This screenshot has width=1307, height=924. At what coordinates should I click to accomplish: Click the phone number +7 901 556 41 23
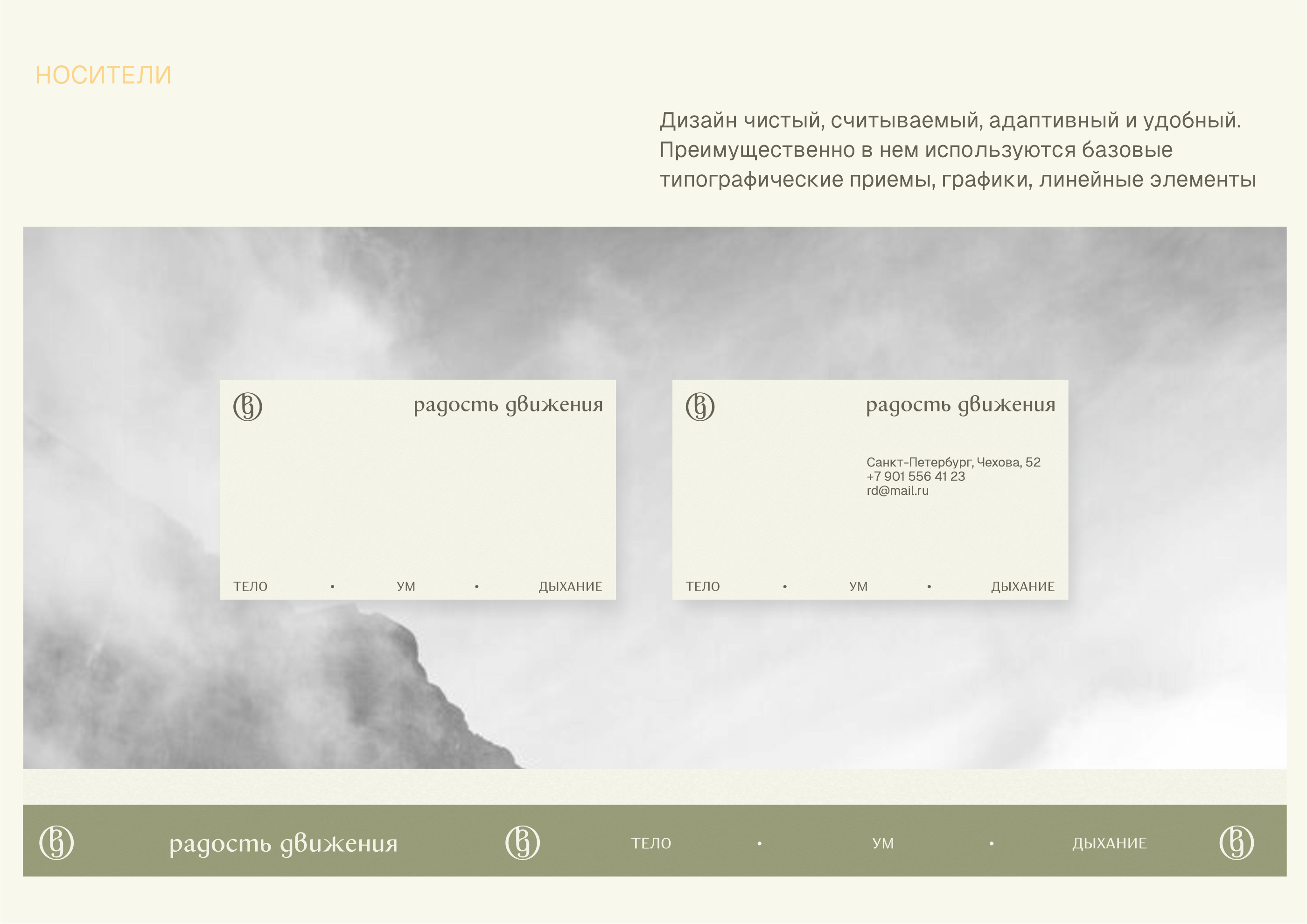916,477
